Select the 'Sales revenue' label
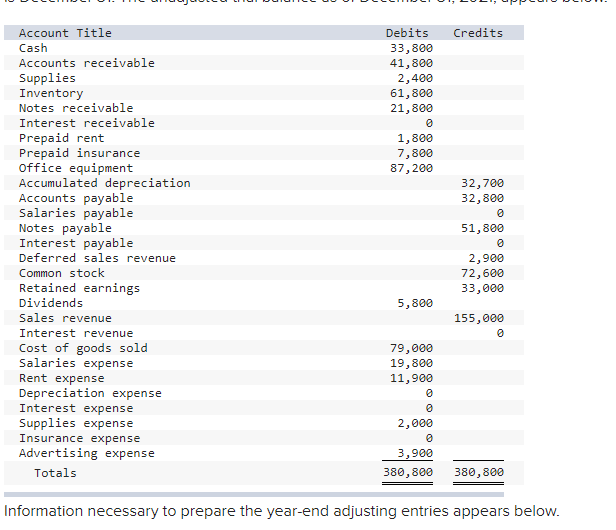The height and width of the screenshot is (530, 616). pos(65,318)
